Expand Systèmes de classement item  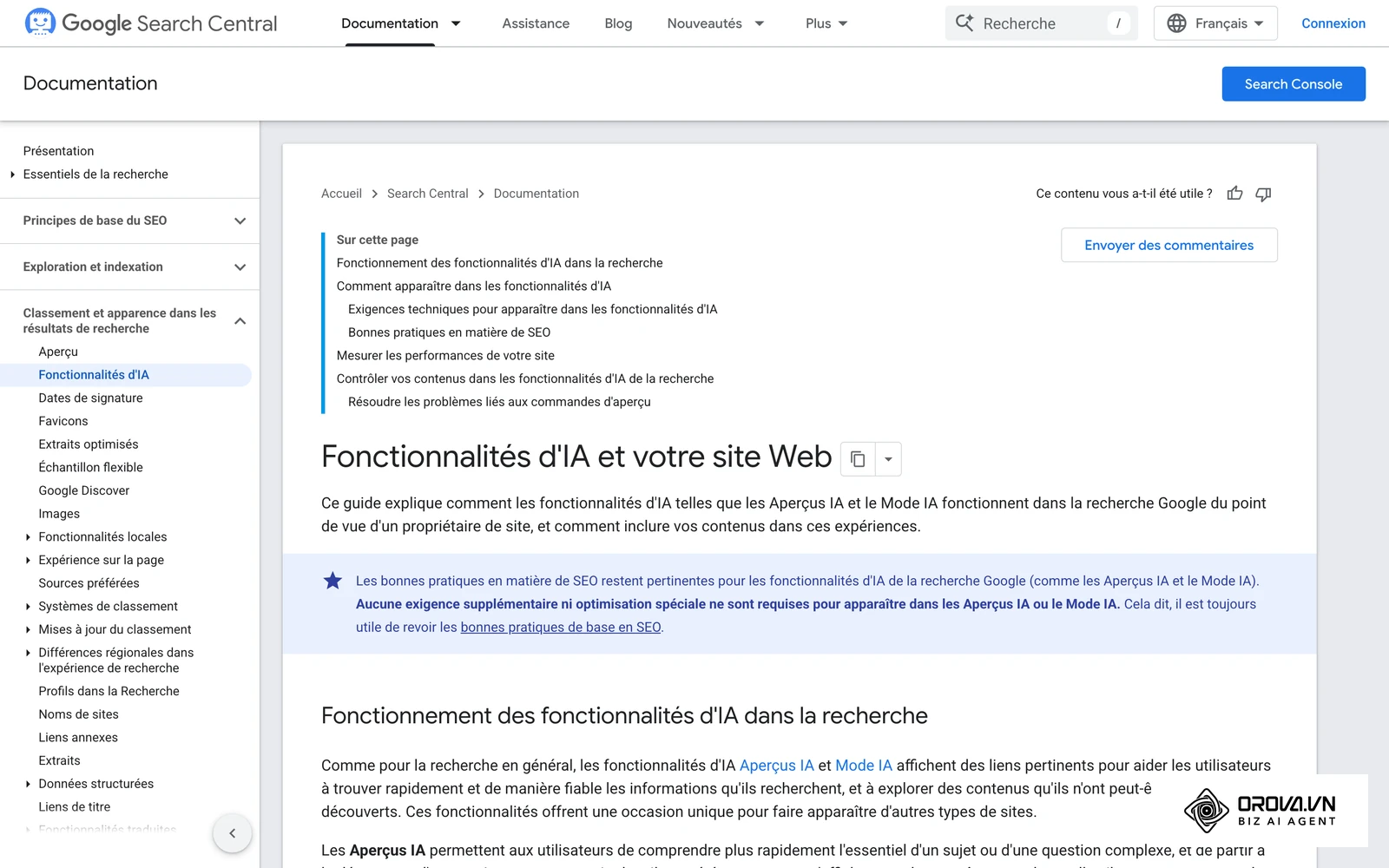pos(28,607)
